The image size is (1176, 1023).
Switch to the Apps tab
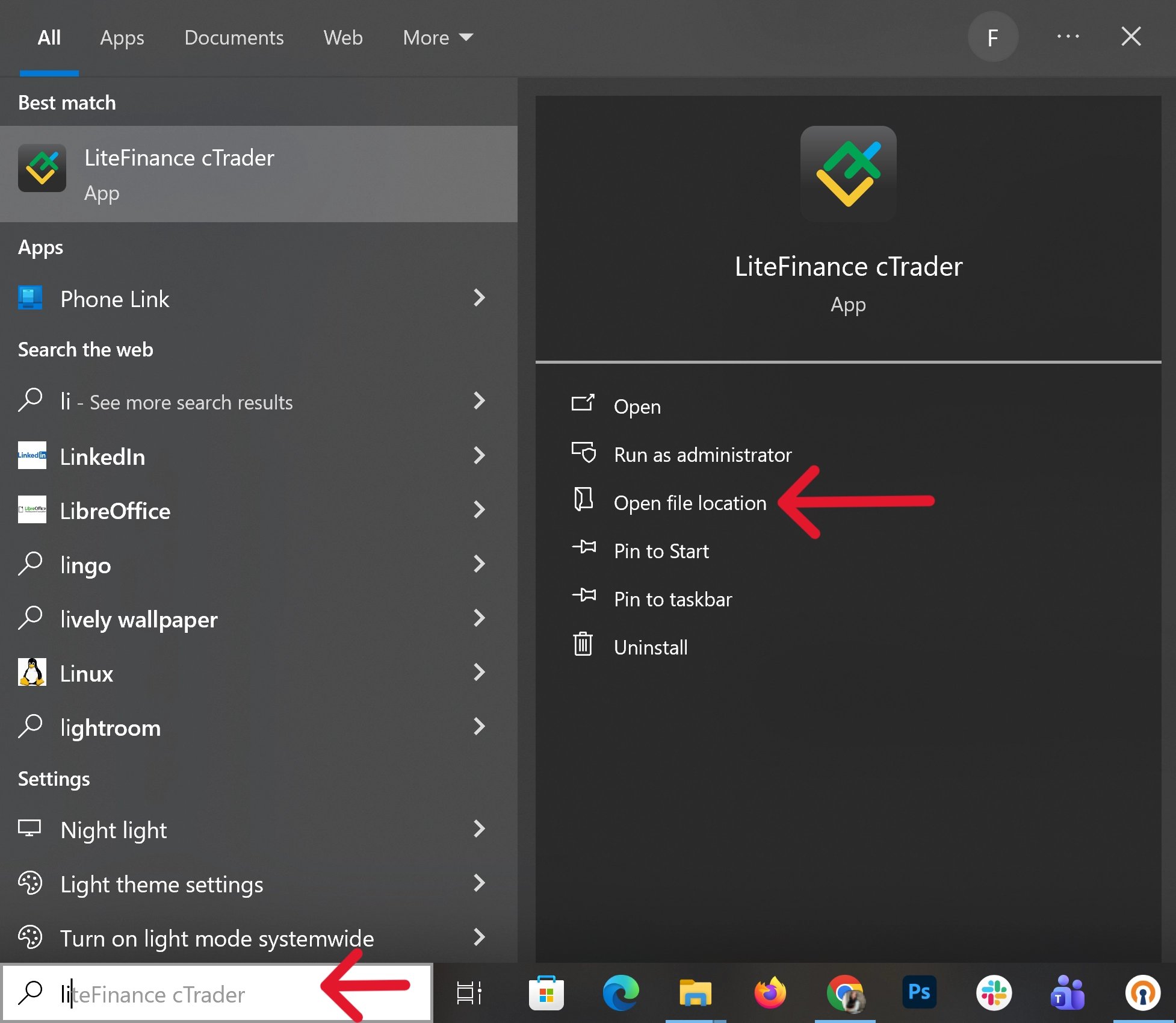pos(122,37)
